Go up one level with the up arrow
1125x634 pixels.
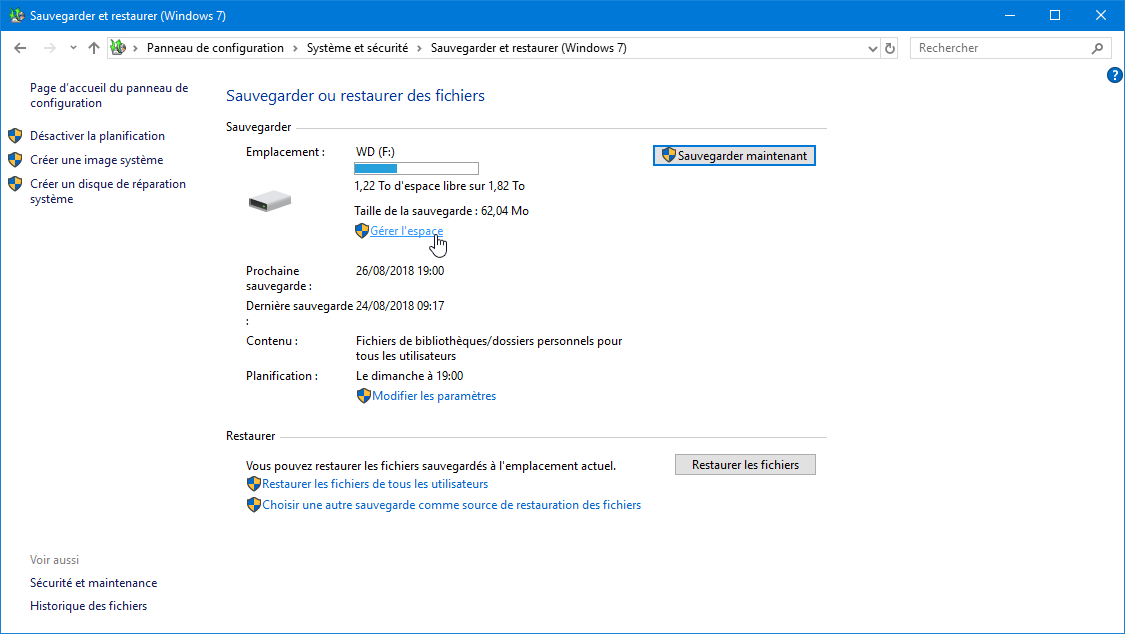(94, 48)
